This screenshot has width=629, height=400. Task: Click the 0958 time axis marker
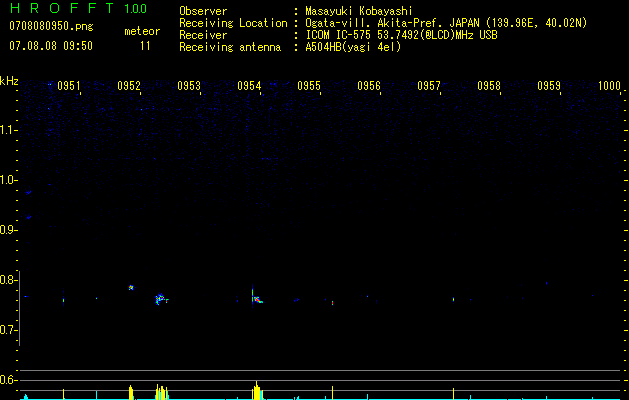tap(489, 86)
